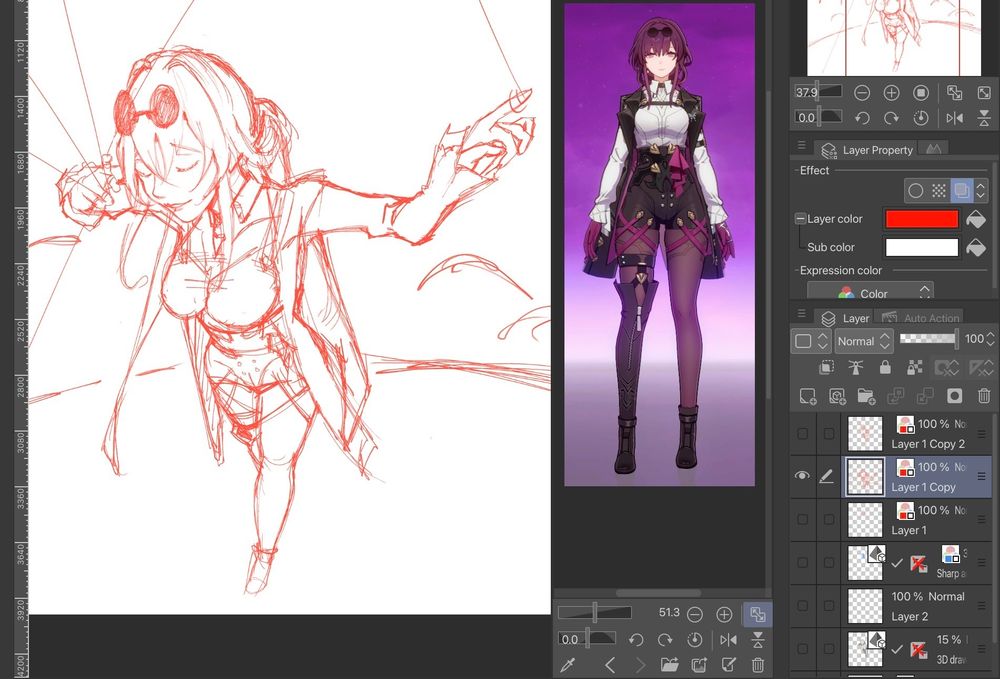Click the Sub View copy-with-plus icon
Screen dimensions: 1000x679
tap(699, 665)
